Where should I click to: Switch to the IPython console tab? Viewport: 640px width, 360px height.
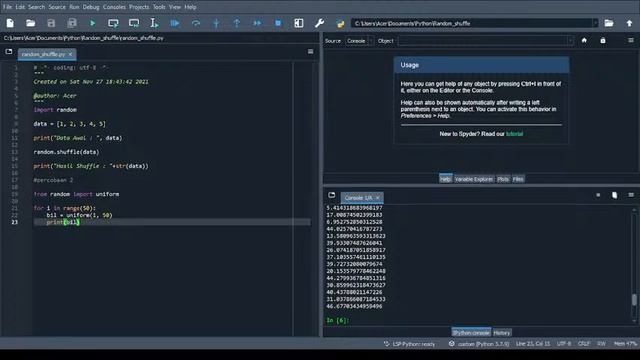point(471,333)
